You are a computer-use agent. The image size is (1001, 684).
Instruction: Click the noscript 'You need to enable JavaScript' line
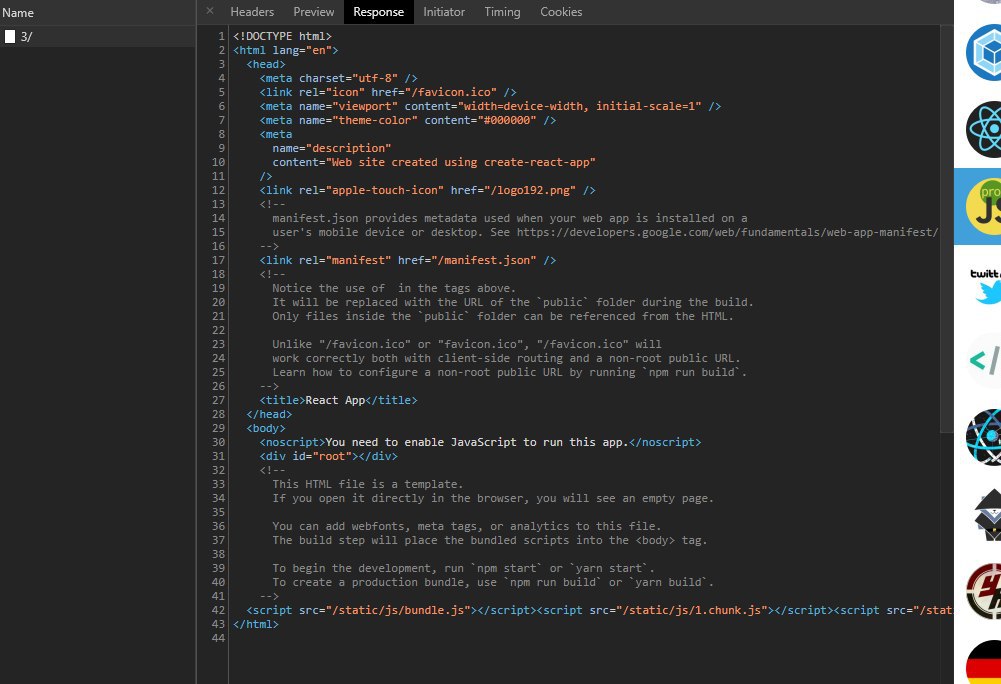tap(480, 443)
